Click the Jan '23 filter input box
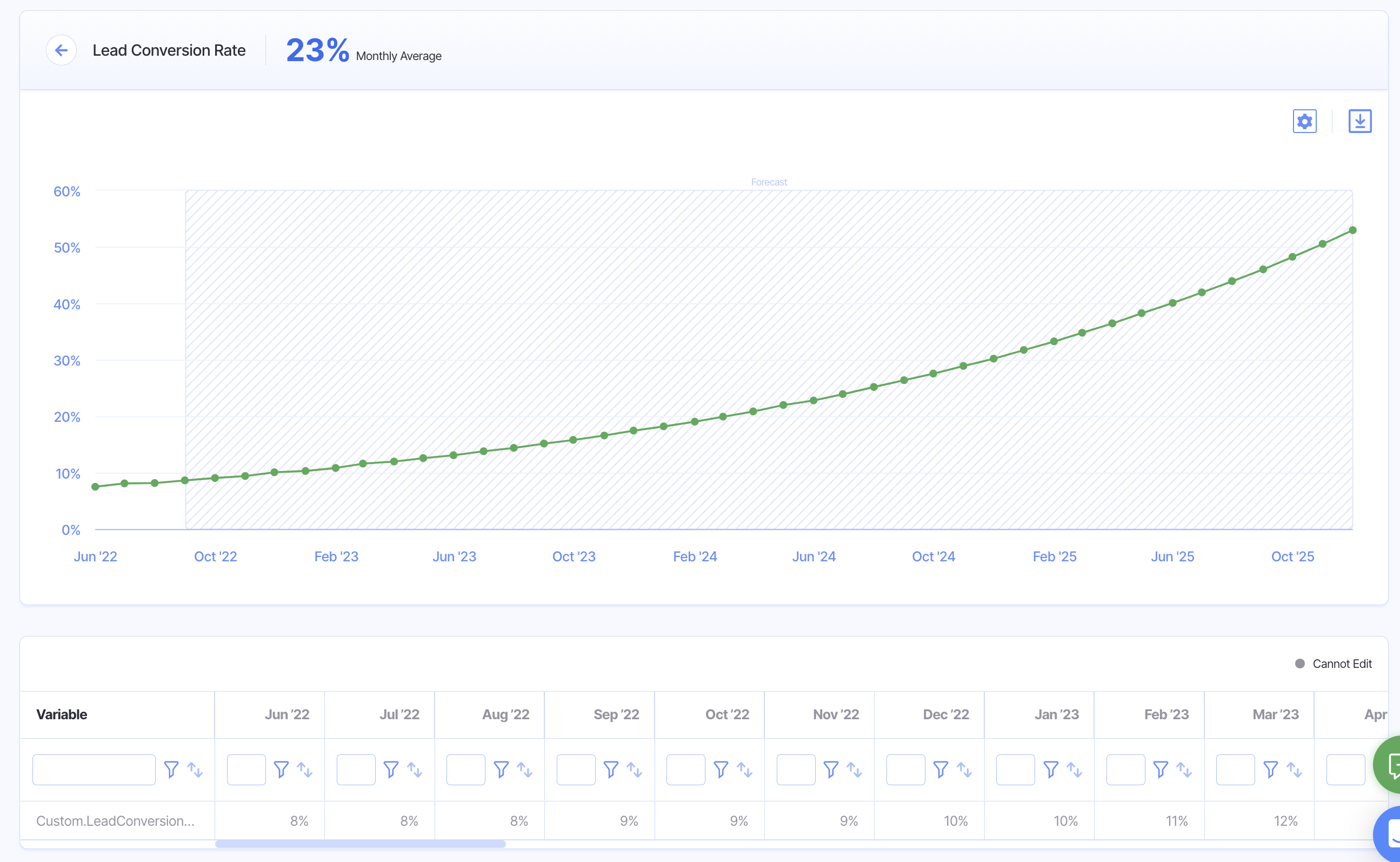This screenshot has width=1400, height=862. (1015, 770)
